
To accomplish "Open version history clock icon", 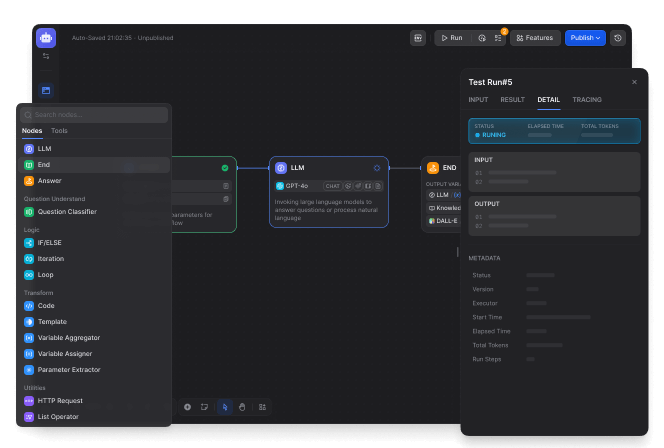I will 618,38.
